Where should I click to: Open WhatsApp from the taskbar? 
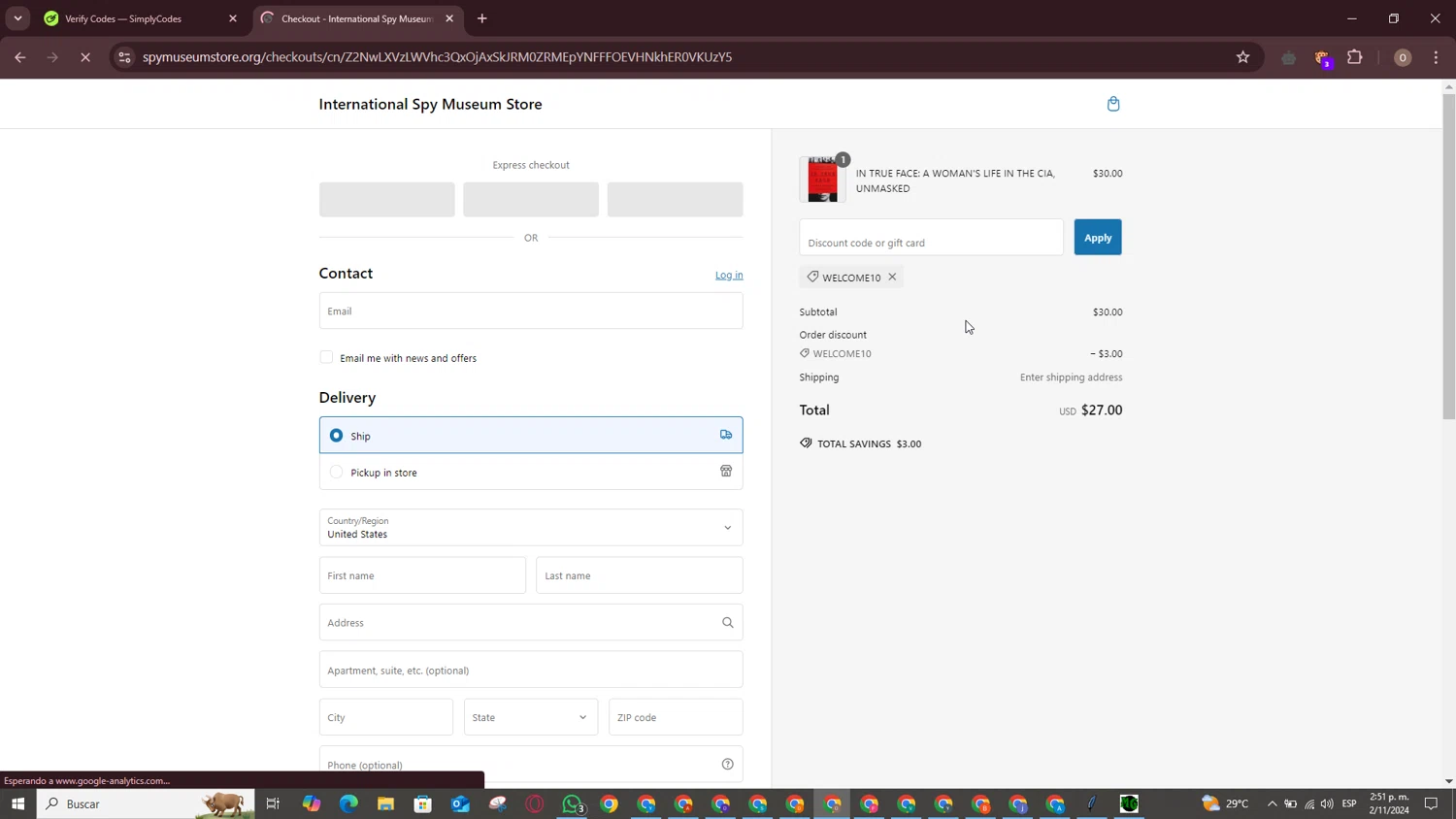pos(573,803)
